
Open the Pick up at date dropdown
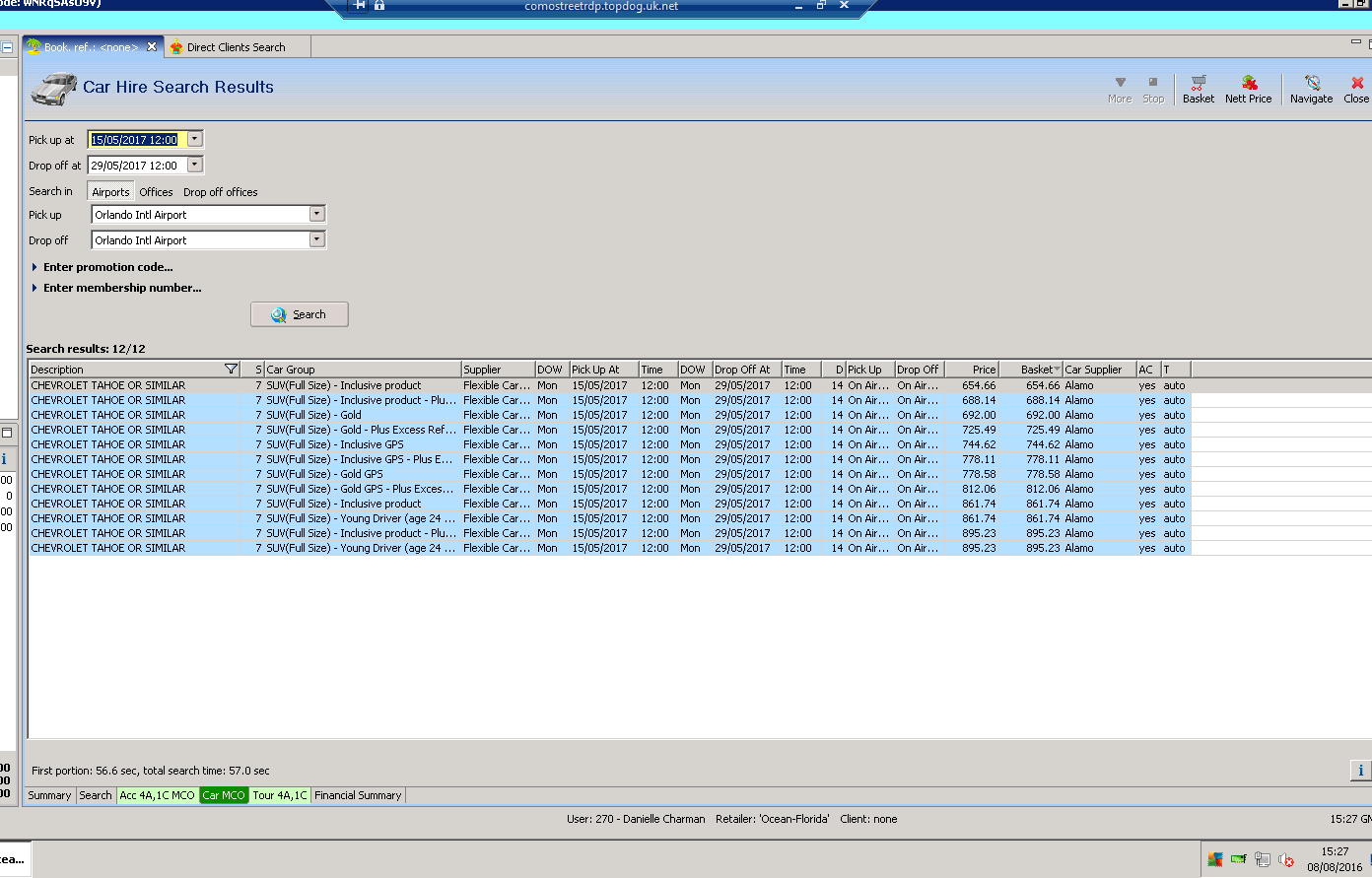195,139
